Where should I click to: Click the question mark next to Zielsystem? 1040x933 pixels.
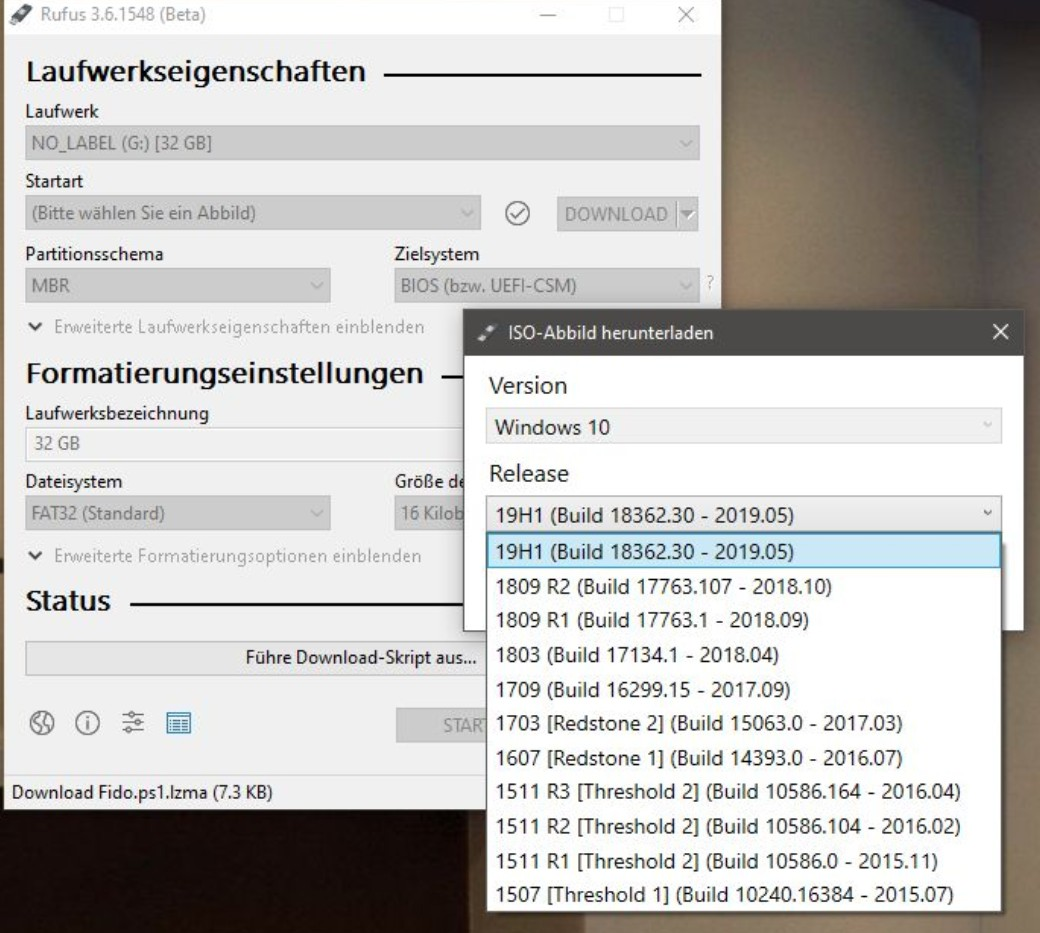pos(710,283)
